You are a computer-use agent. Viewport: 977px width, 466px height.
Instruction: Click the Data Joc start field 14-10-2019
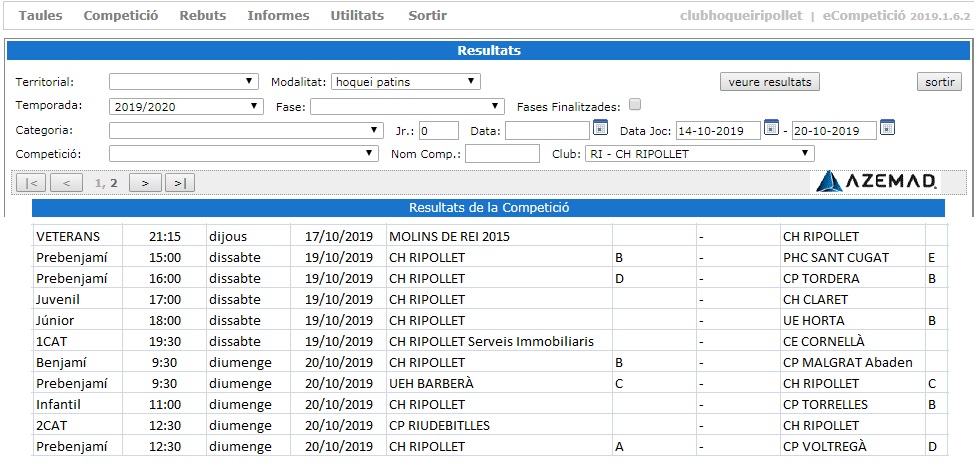(x=718, y=130)
